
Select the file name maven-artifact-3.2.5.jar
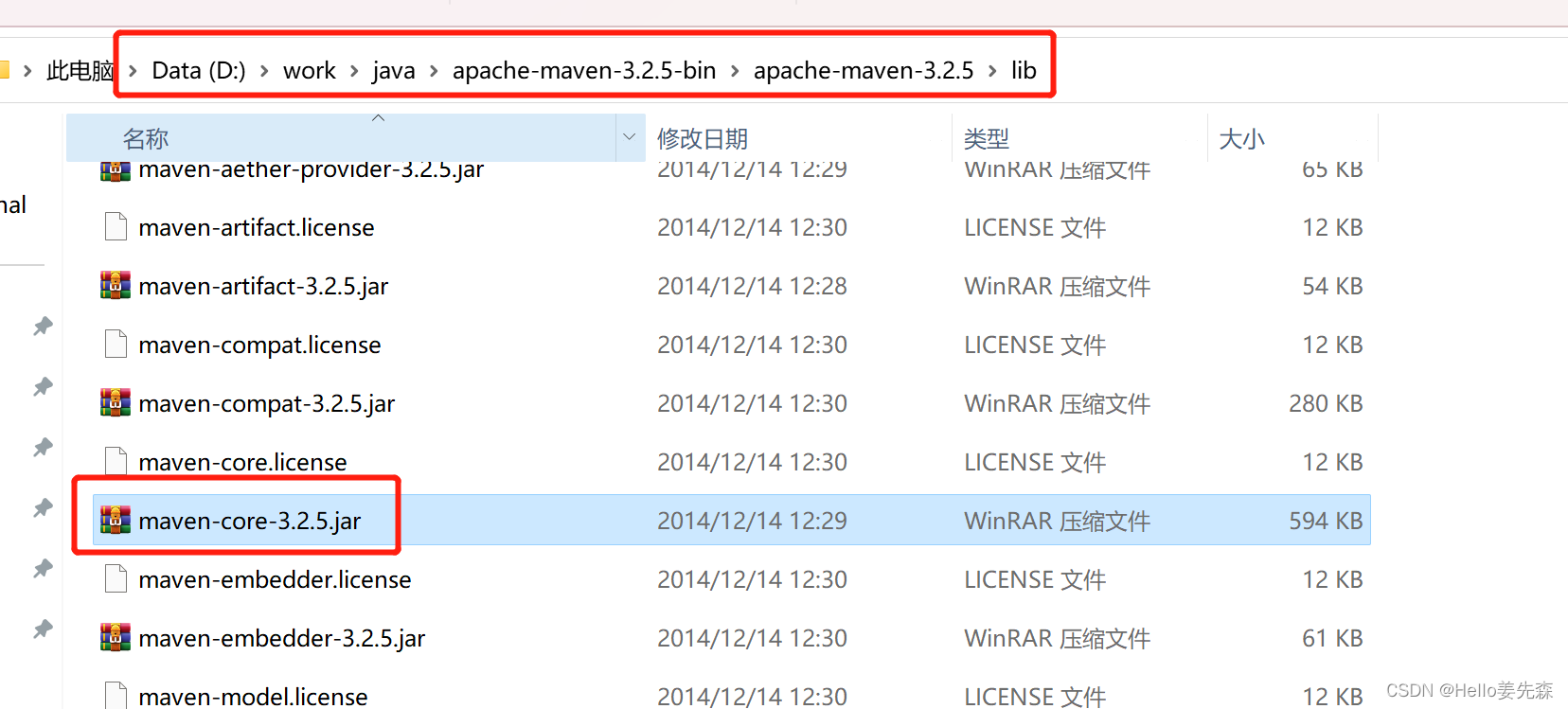pos(263,286)
